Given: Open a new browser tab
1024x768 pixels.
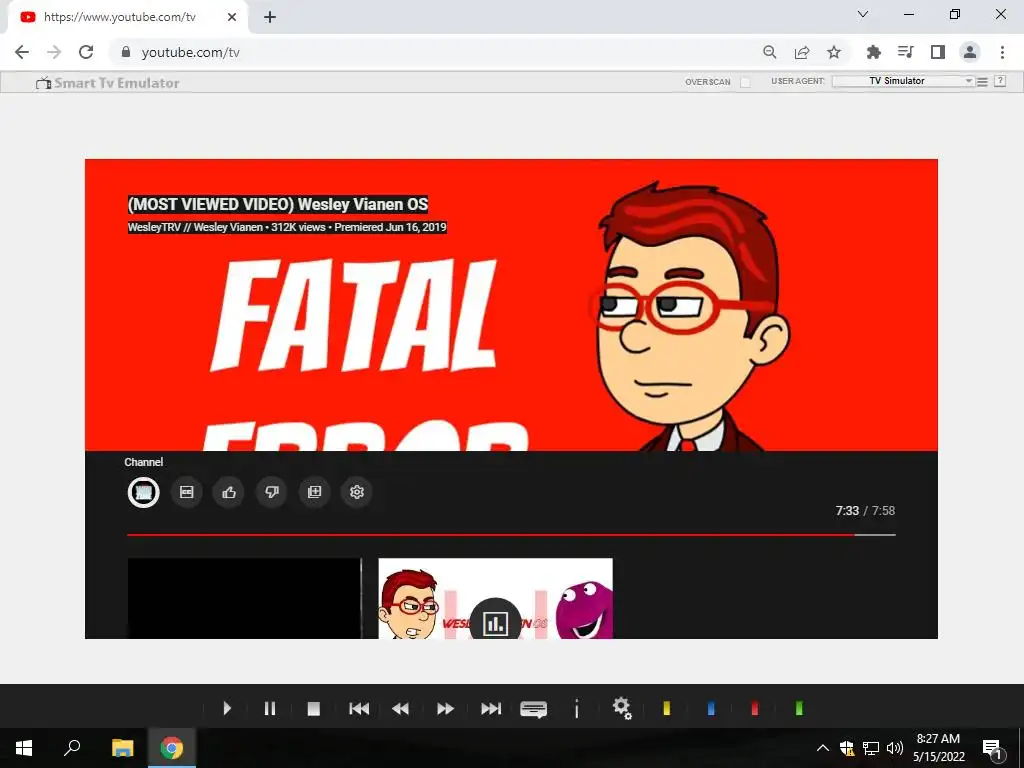Looking at the screenshot, I should [270, 17].
